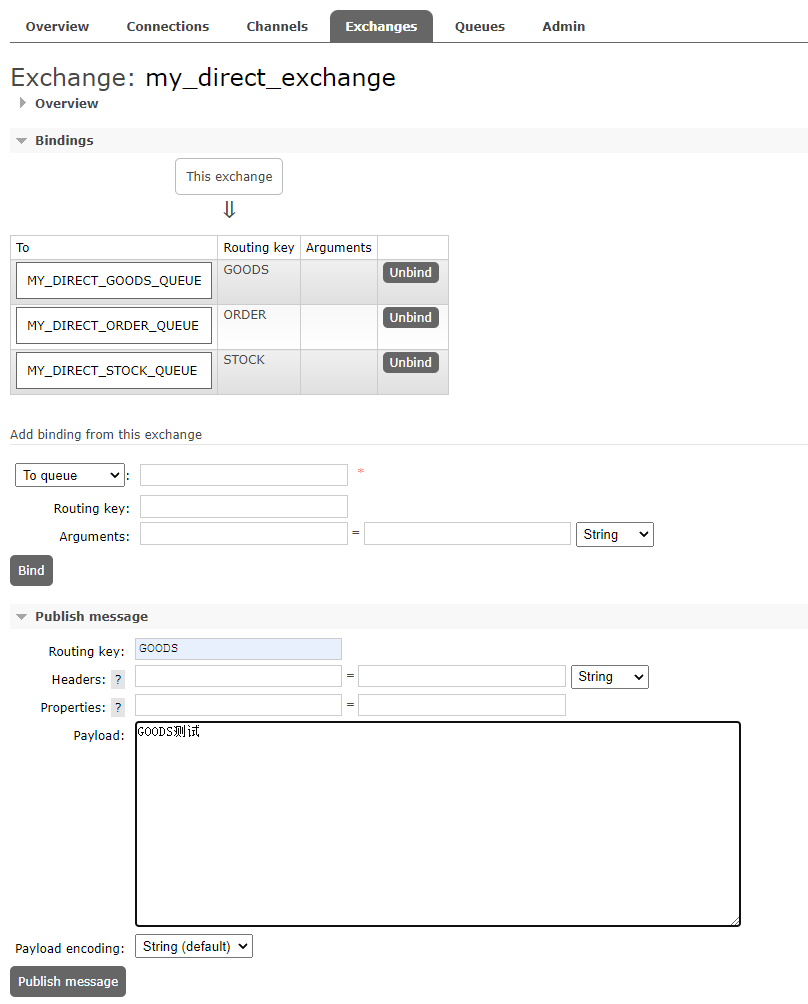This screenshot has height=1004, width=808.
Task: Open the Channels tab
Action: coord(277,26)
